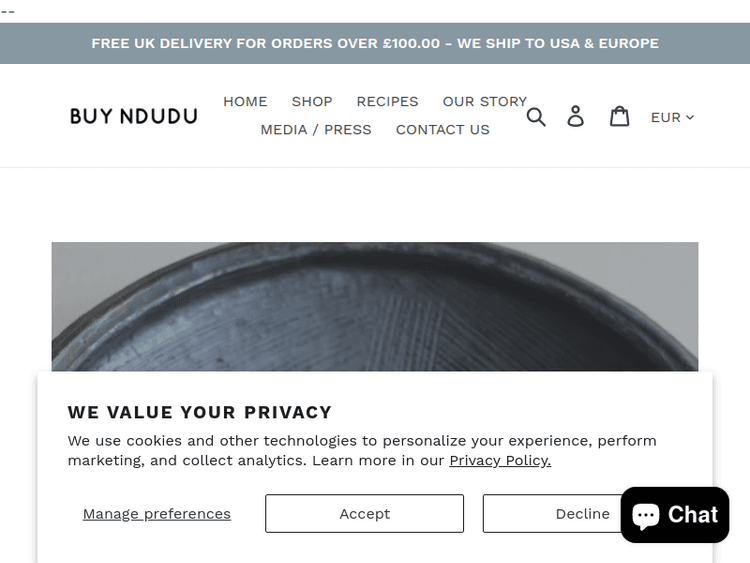Image resolution: width=750 pixels, height=563 pixels.
Task: Click the free UK delivery announcement bar
Action: click(375, 43)
